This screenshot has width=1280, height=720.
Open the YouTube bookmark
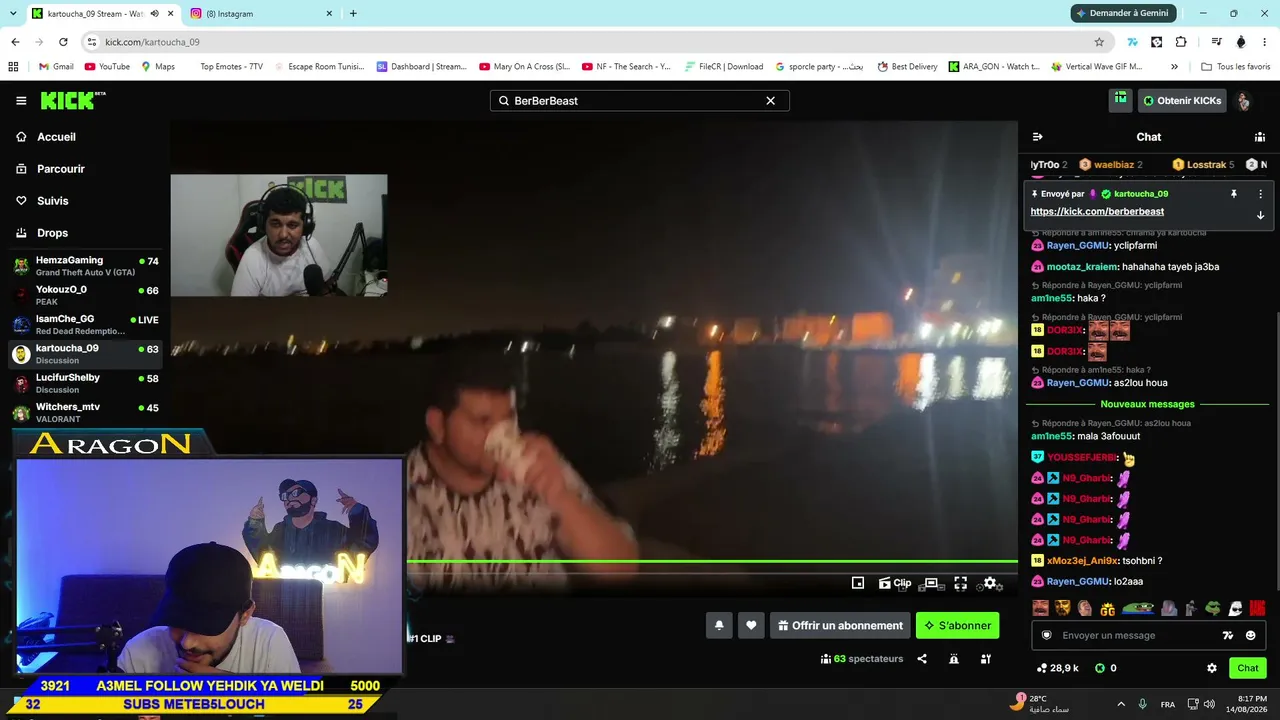coord(107,67)
